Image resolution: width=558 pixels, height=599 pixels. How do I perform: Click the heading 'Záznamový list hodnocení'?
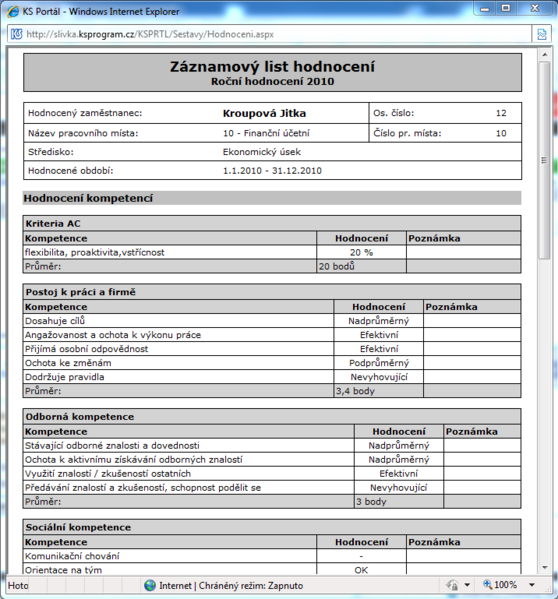pos(272,66)
